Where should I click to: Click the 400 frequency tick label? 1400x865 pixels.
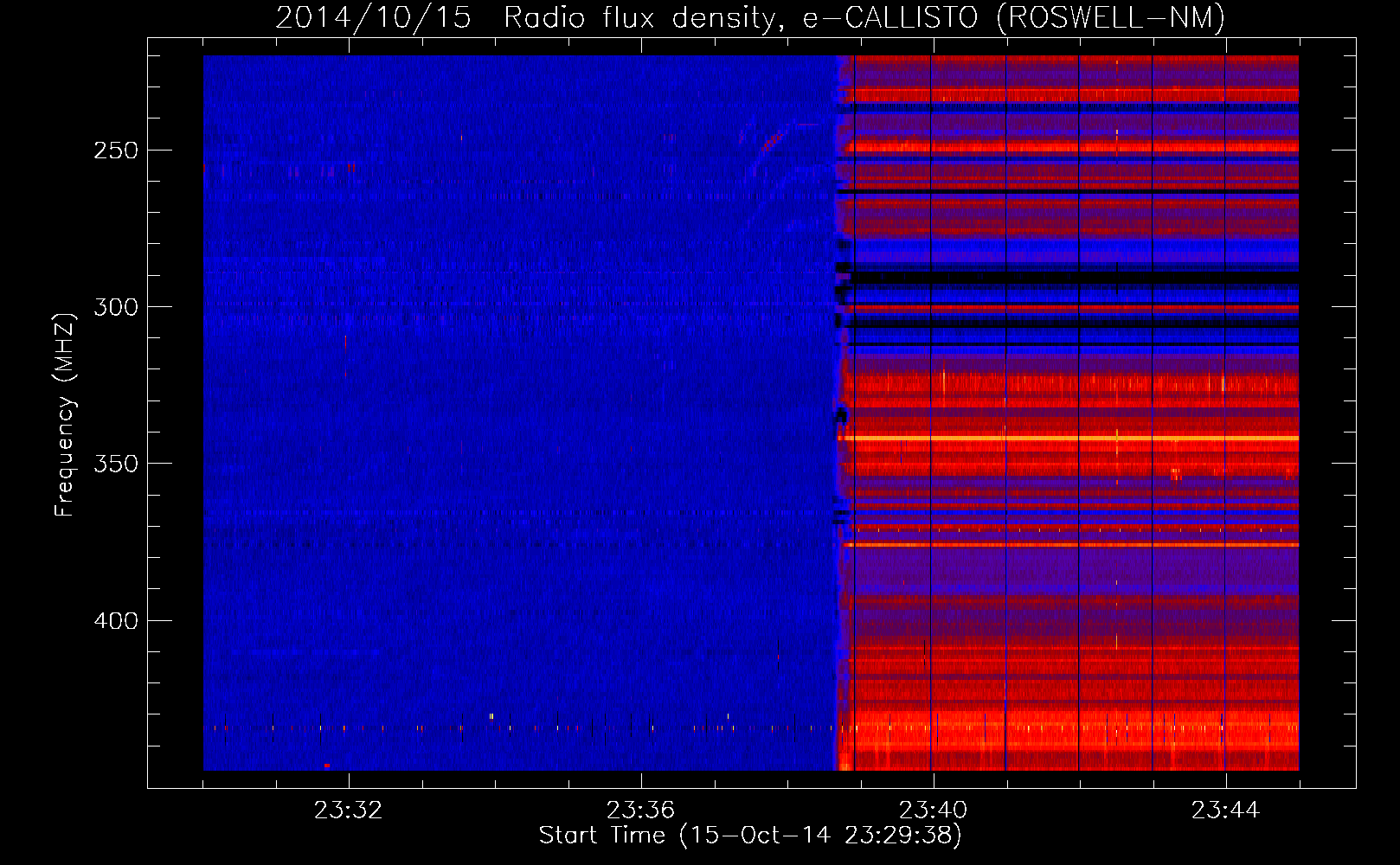tap(116, 621)
